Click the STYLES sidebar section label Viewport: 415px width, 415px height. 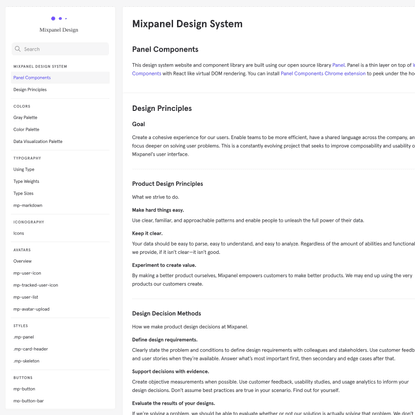point(21,326)
